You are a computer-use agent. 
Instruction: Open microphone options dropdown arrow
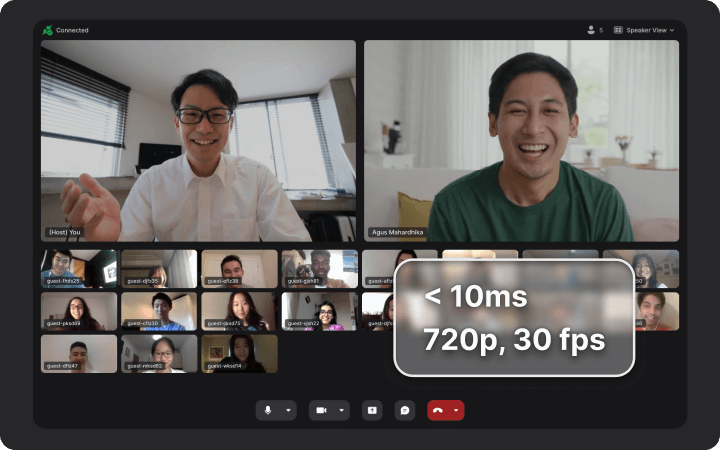(x=288, y=410)
